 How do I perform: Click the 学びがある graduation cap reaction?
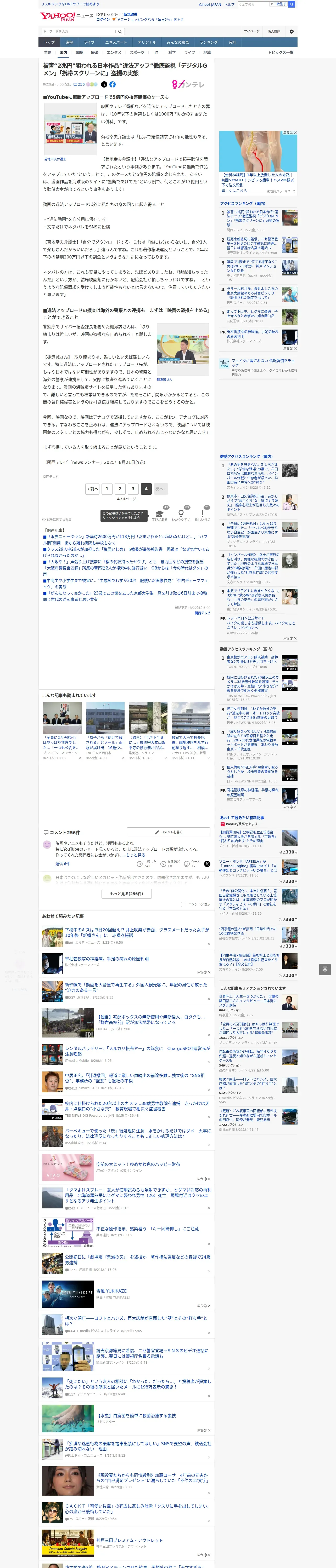(160, 513)
